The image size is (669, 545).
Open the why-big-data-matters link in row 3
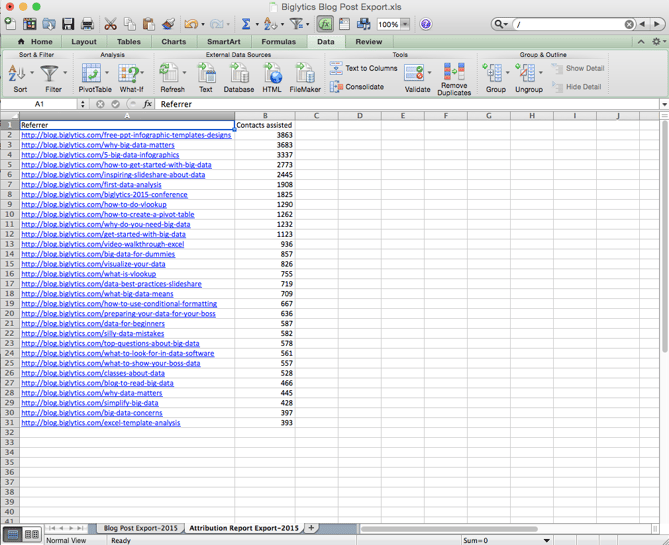(97, 145)
